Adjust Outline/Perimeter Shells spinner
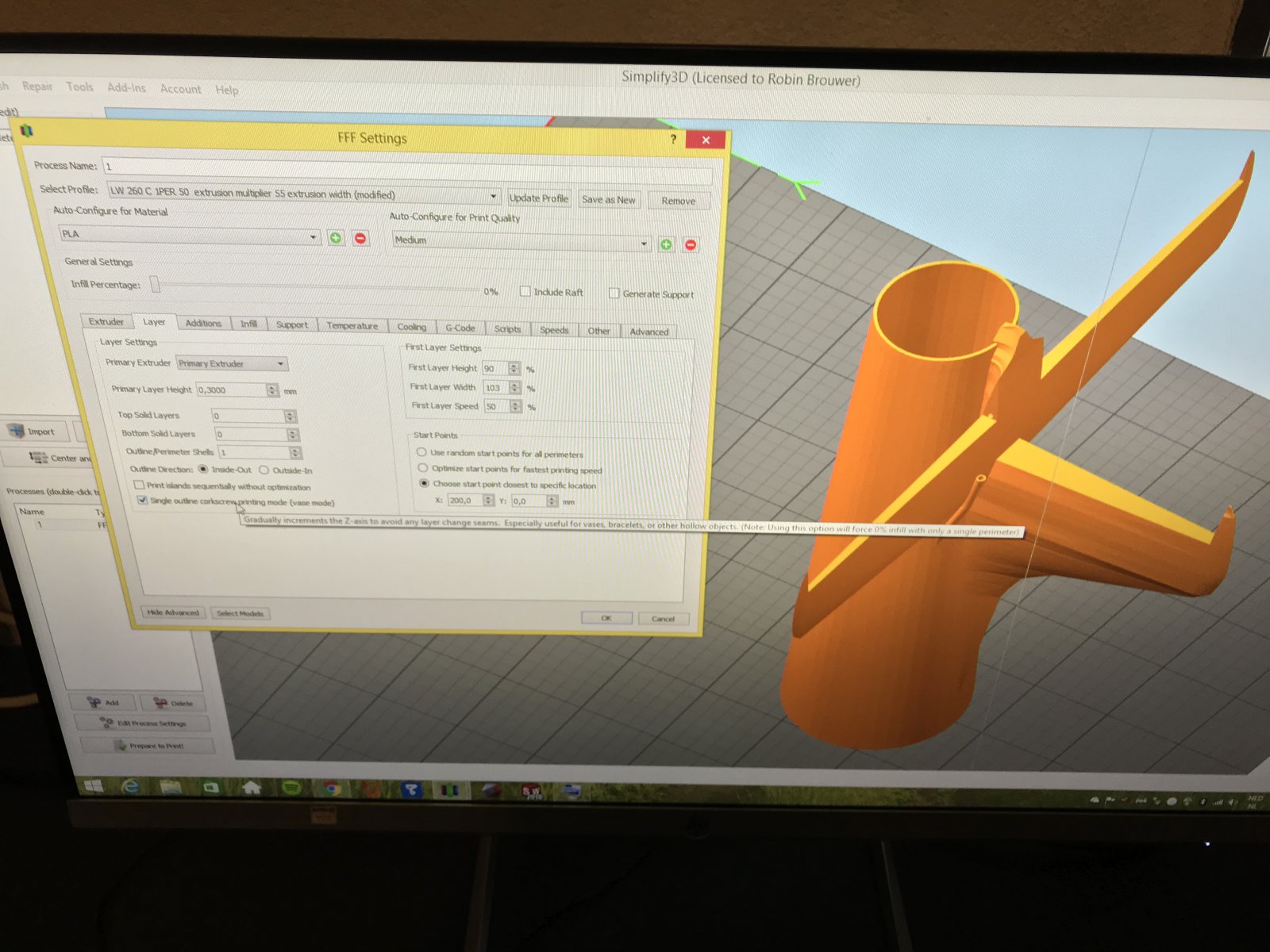This screenshot has width=1270, height=952. 295,452
